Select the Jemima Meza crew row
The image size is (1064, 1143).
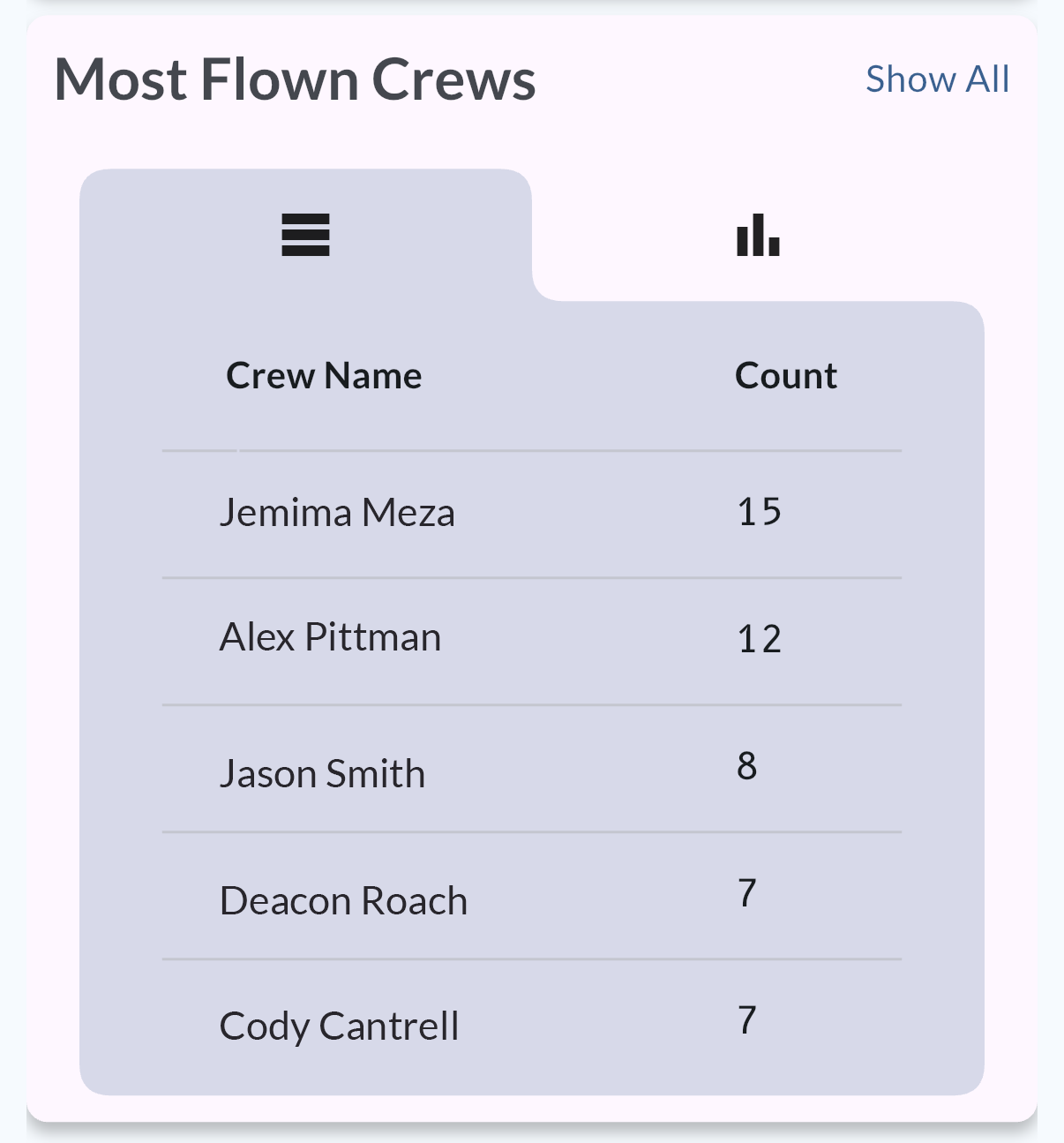click(337, 513)
